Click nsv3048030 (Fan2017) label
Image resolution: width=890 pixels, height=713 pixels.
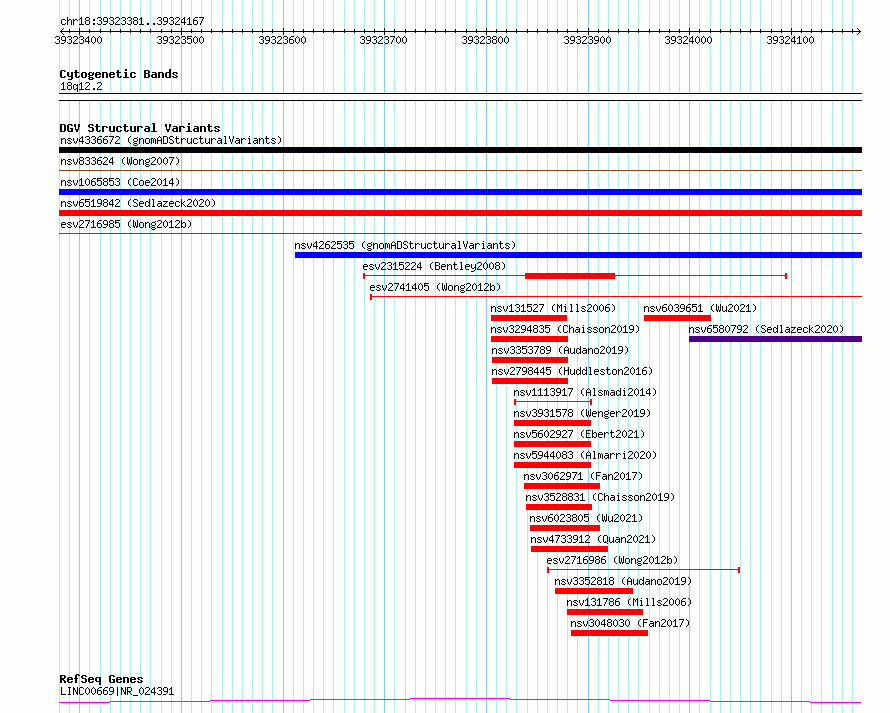tap(630, 623)
